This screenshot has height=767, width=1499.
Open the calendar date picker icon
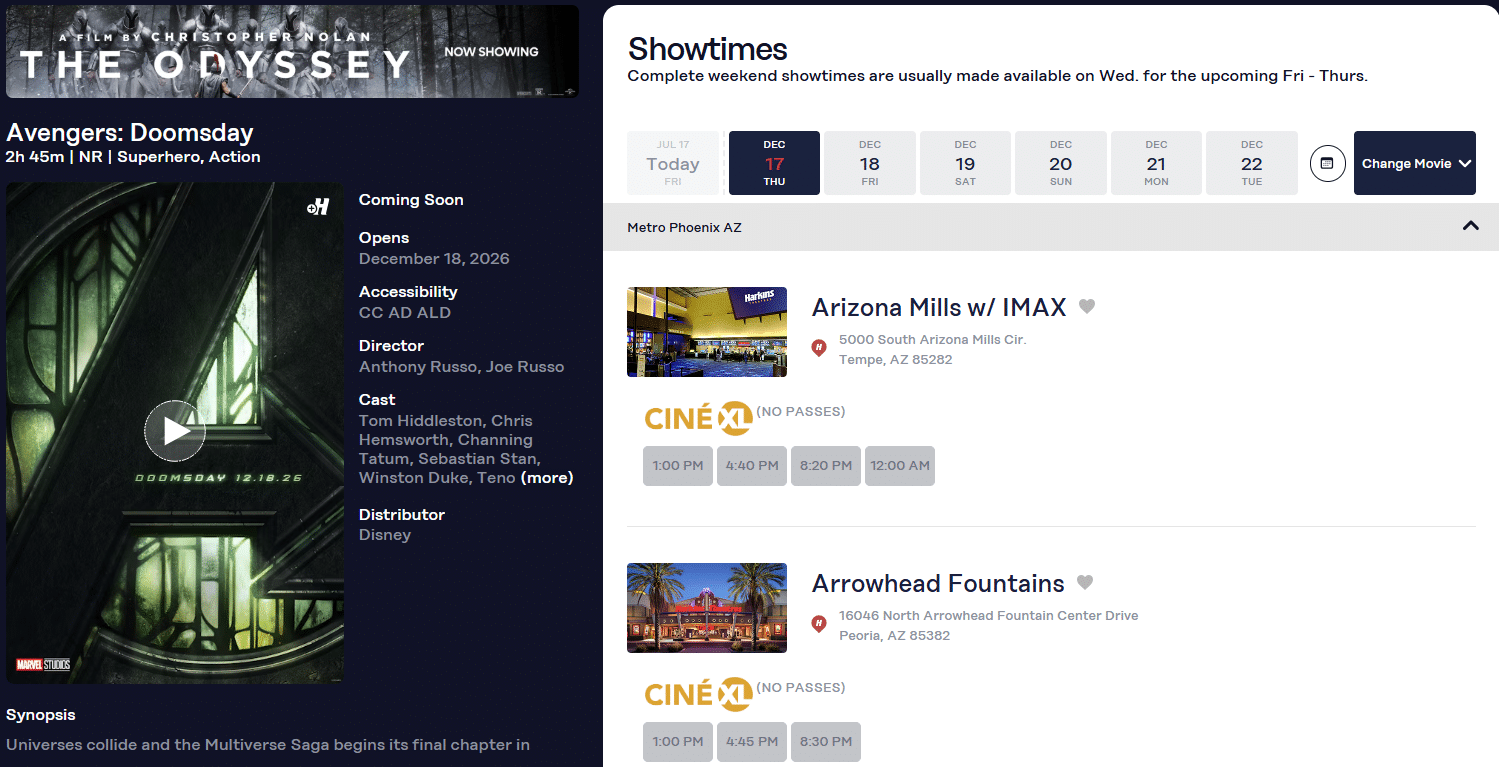coord(1327,163)
